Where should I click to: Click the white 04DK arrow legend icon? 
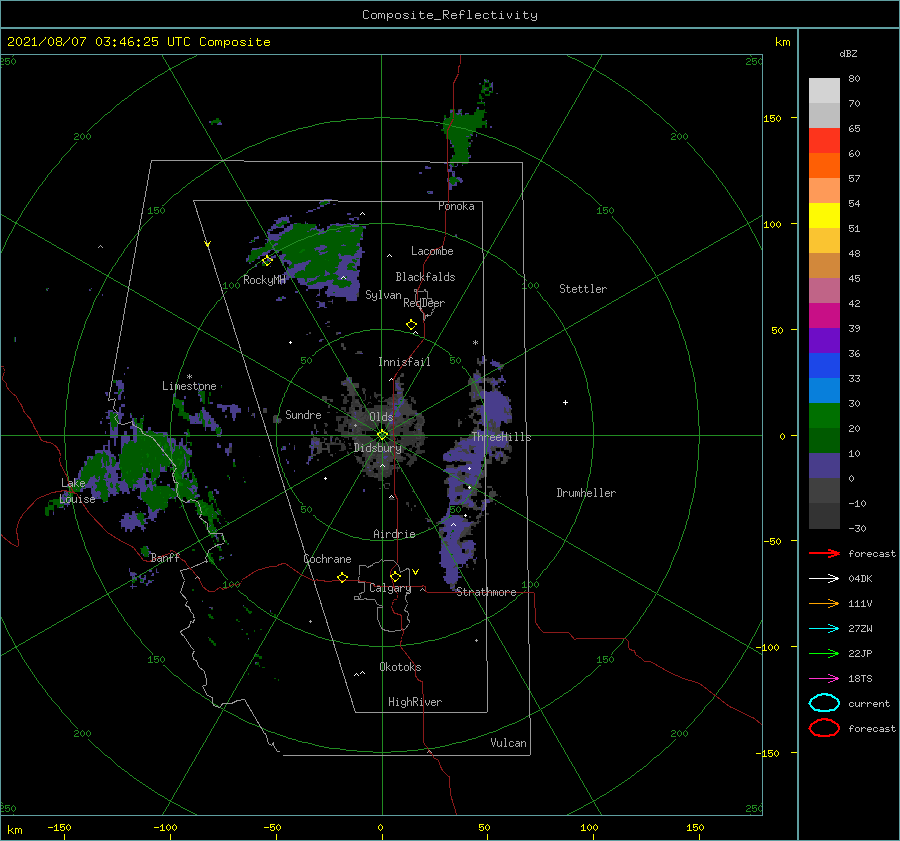pyautogui.click(x=824, y=579)
